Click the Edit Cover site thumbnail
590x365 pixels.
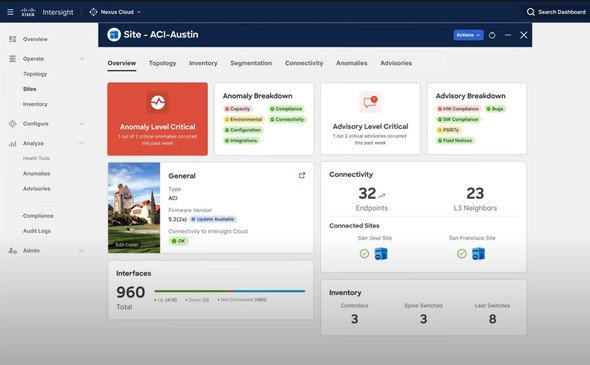[134, 208]
